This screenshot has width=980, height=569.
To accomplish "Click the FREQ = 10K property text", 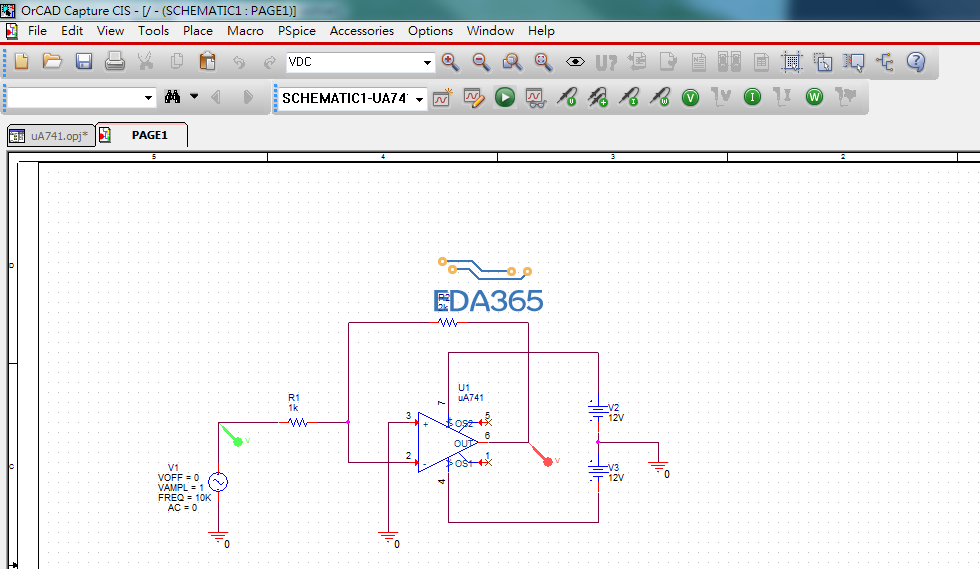I will [x=184, y=498].
